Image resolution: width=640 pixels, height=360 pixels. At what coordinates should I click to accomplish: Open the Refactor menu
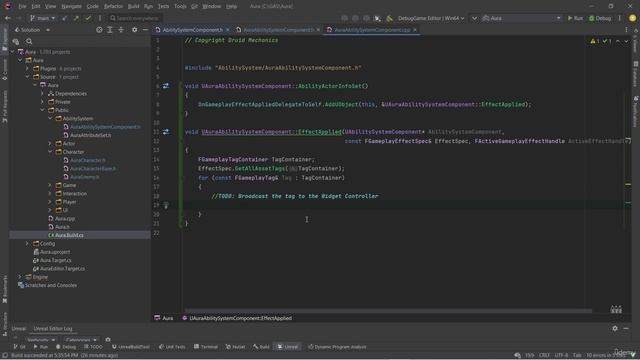pyautogui.click(x=113, y=7)
